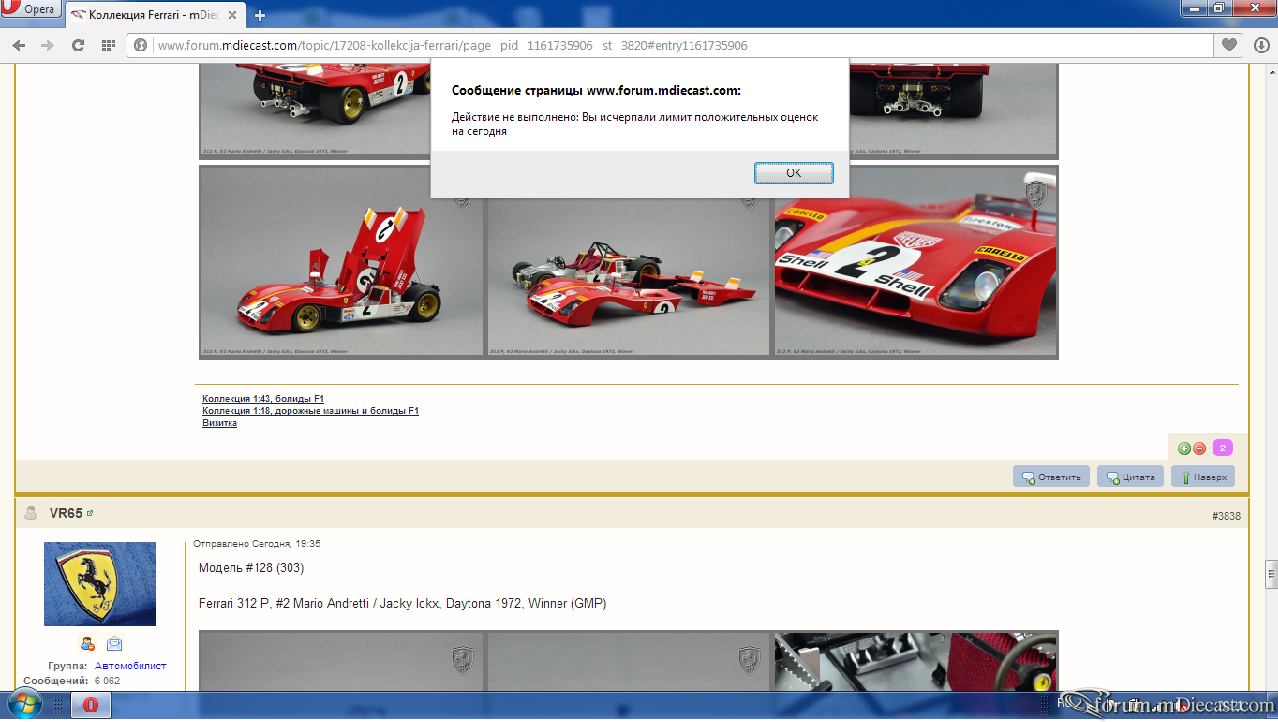1278x722 pixels.
Task: Open a new tab with the plus button
Action: [260, 15]
